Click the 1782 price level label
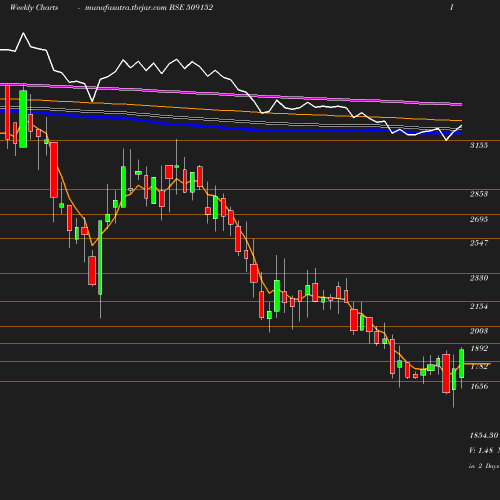Image resolution: width=500 pixels, height=500 pixels. (479, 367)
